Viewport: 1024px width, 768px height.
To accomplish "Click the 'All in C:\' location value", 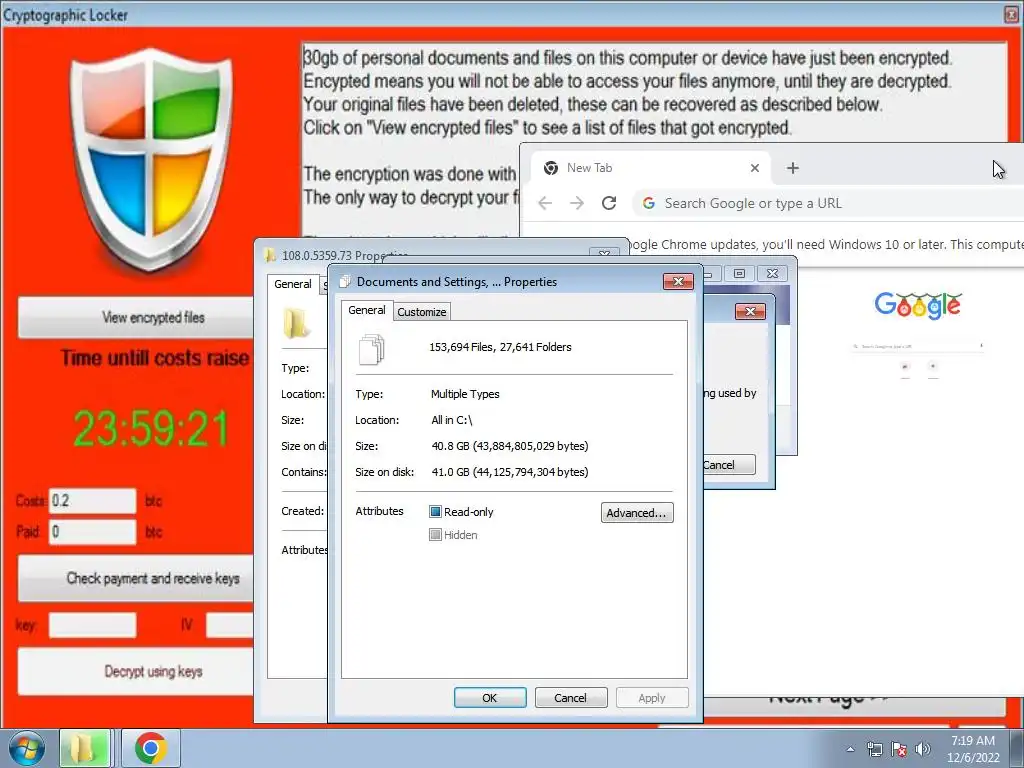I will tap(451, 420).
